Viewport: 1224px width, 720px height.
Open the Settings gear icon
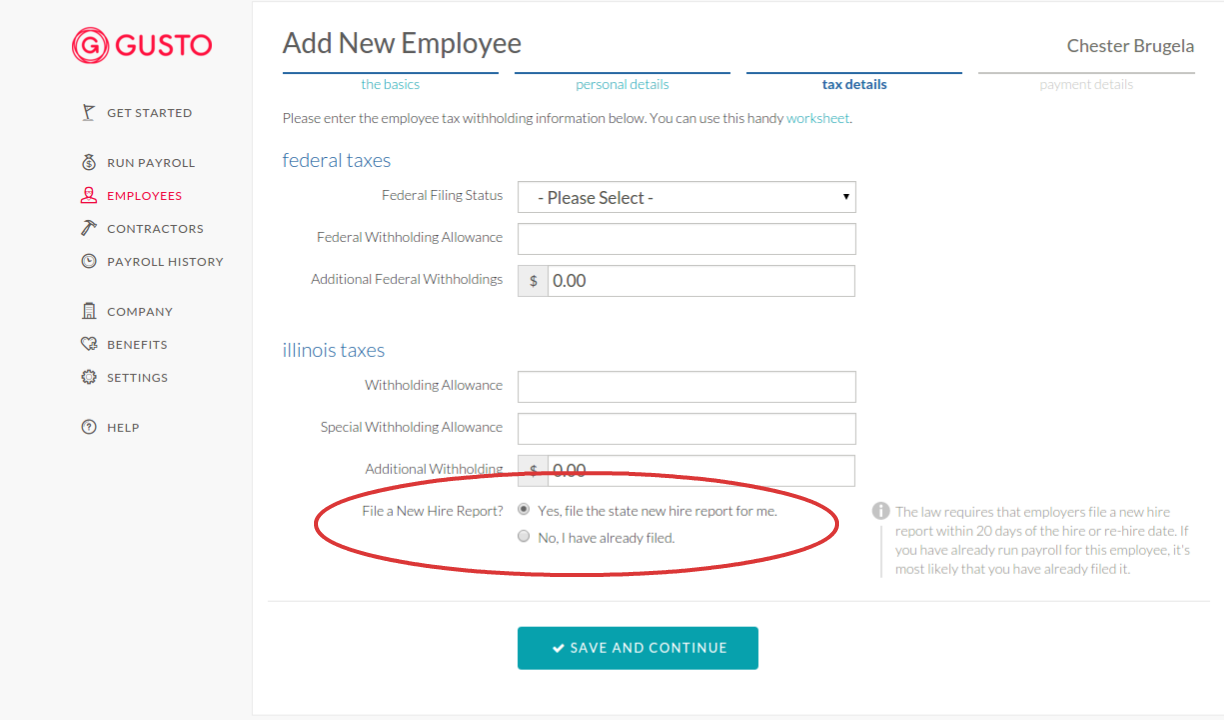point(88,377)
